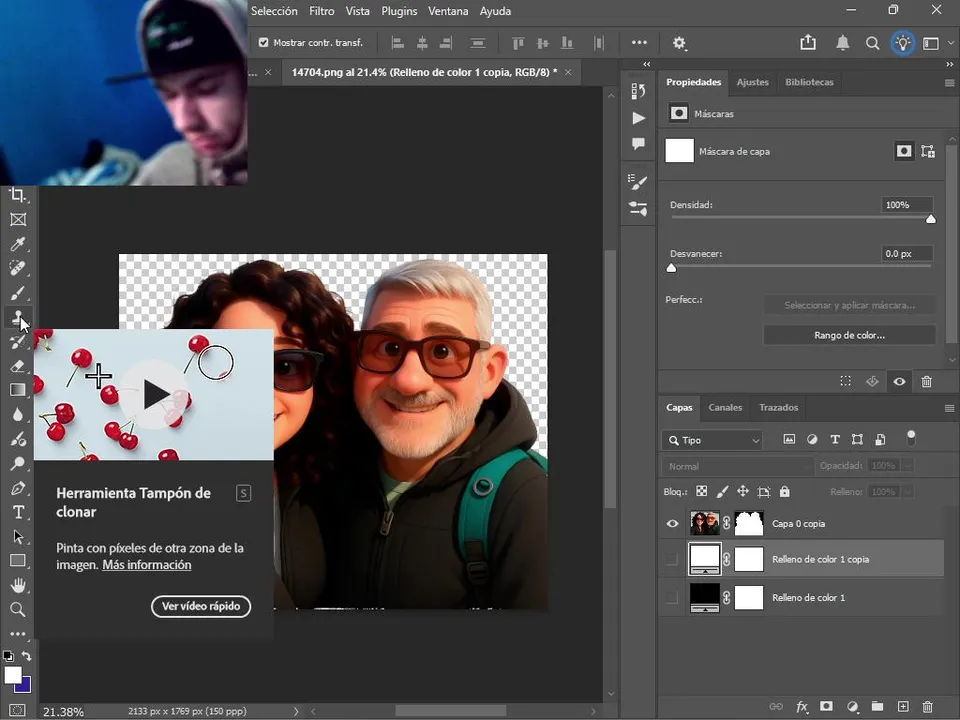Open more alignment options ellipsis
This screenshot has height=720, width=960.
639,42
